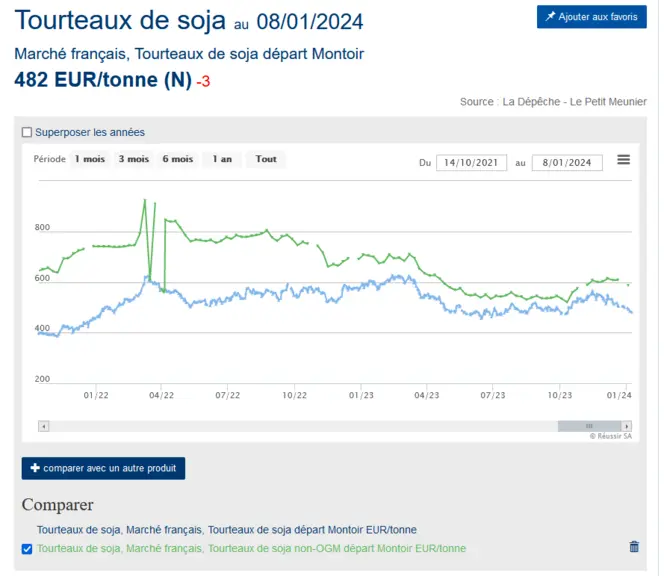Uncheck the non-OGM soja series checkbox

pos(27,549)
